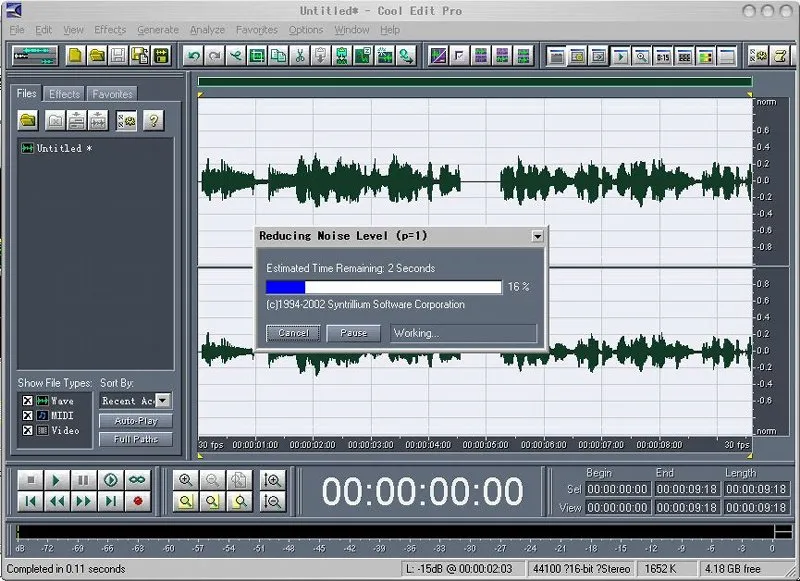Screen dimensions: 800x581
Task: Open the Help menu
Action: (x=390, y=30)
